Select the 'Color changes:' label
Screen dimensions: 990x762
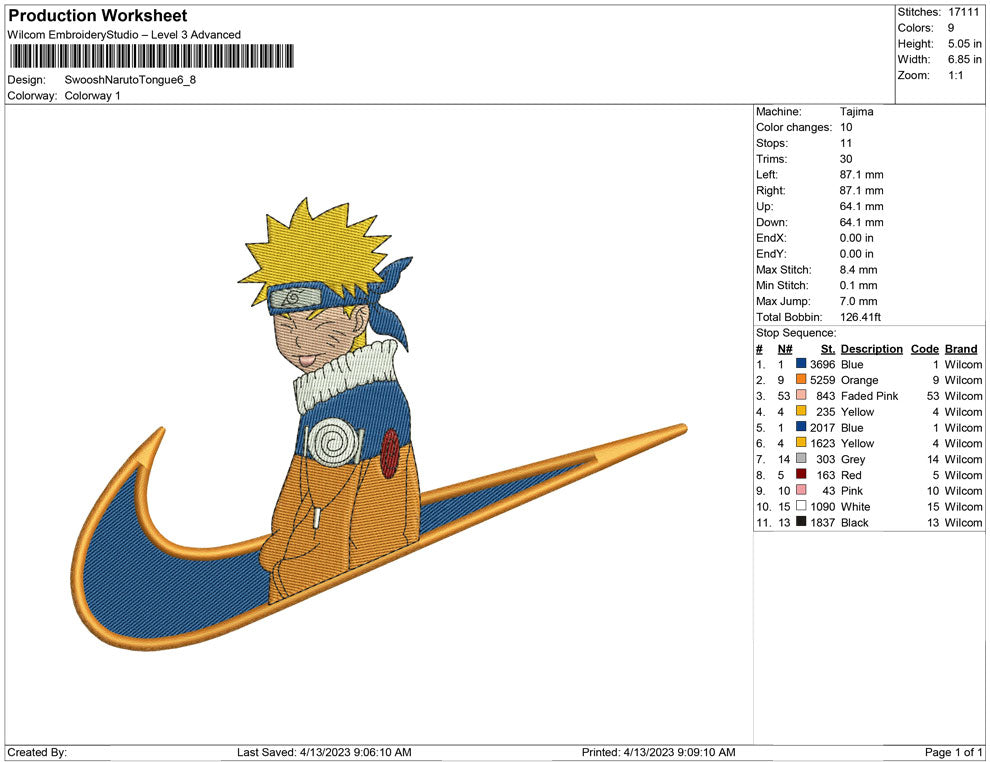point(794,128)
